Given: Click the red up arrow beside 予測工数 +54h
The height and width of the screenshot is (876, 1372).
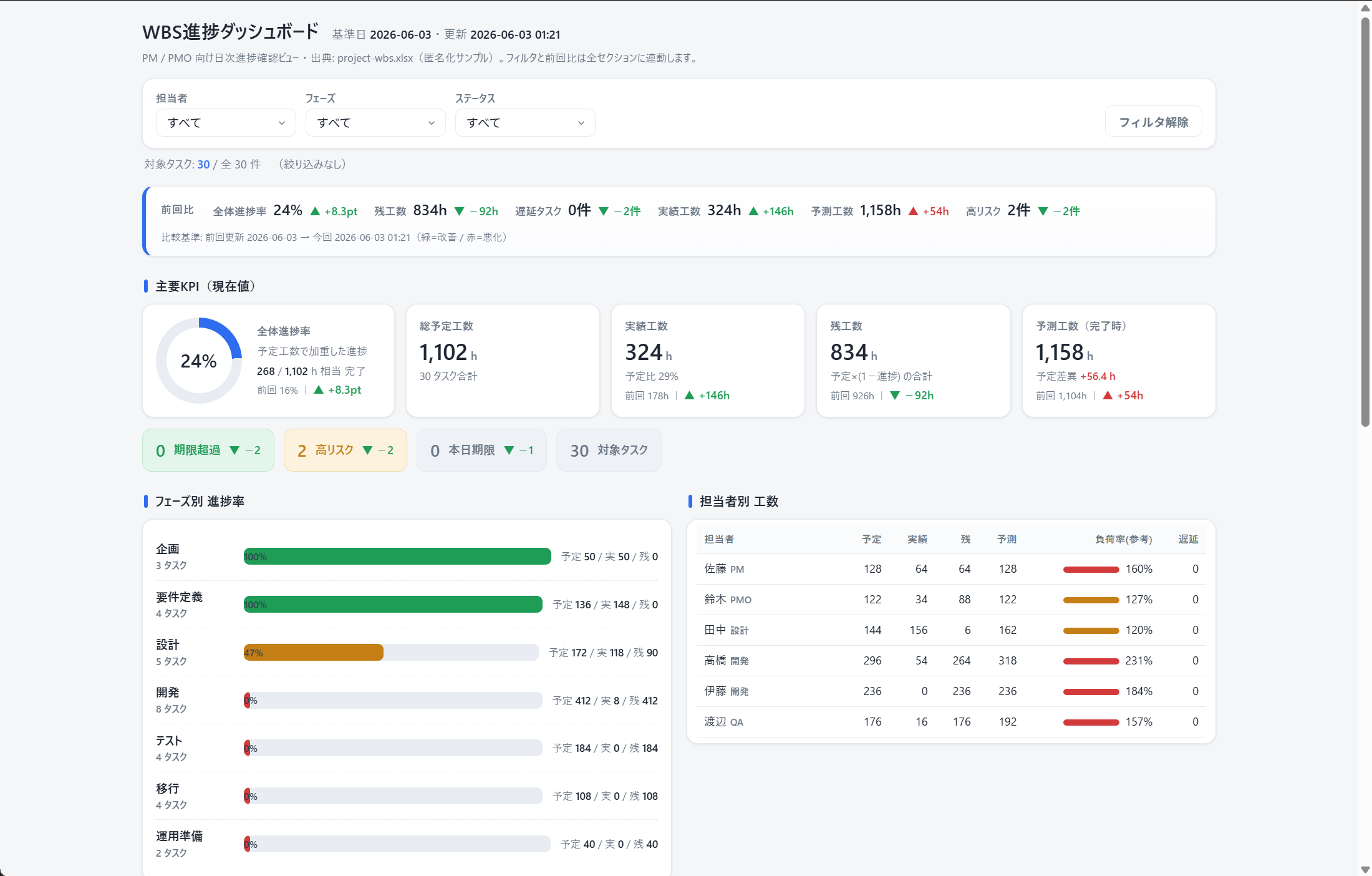Looking at the screenshot, I should (x=913, y=212).
